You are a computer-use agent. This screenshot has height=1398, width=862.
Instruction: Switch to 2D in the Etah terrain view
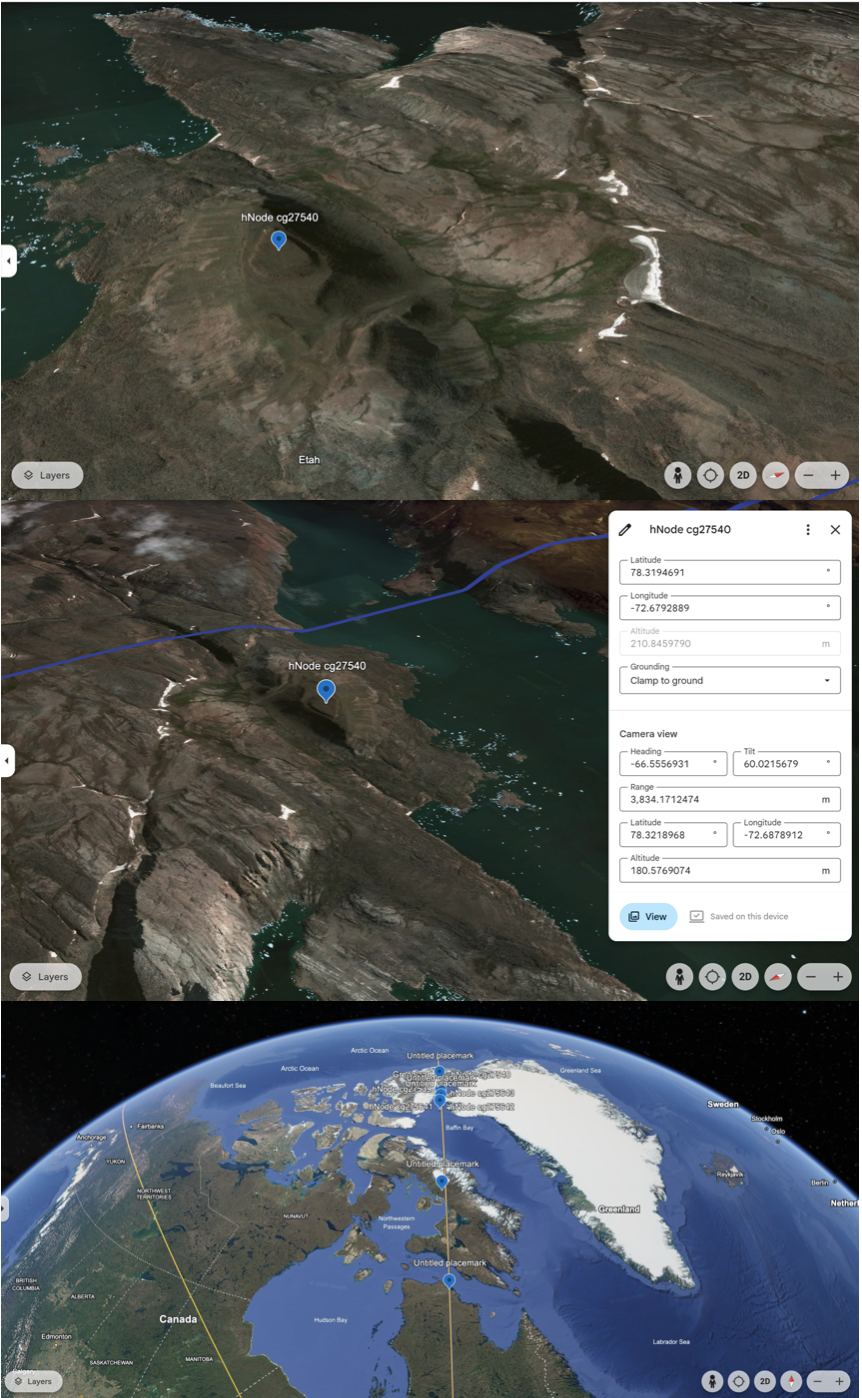[743, 475]
